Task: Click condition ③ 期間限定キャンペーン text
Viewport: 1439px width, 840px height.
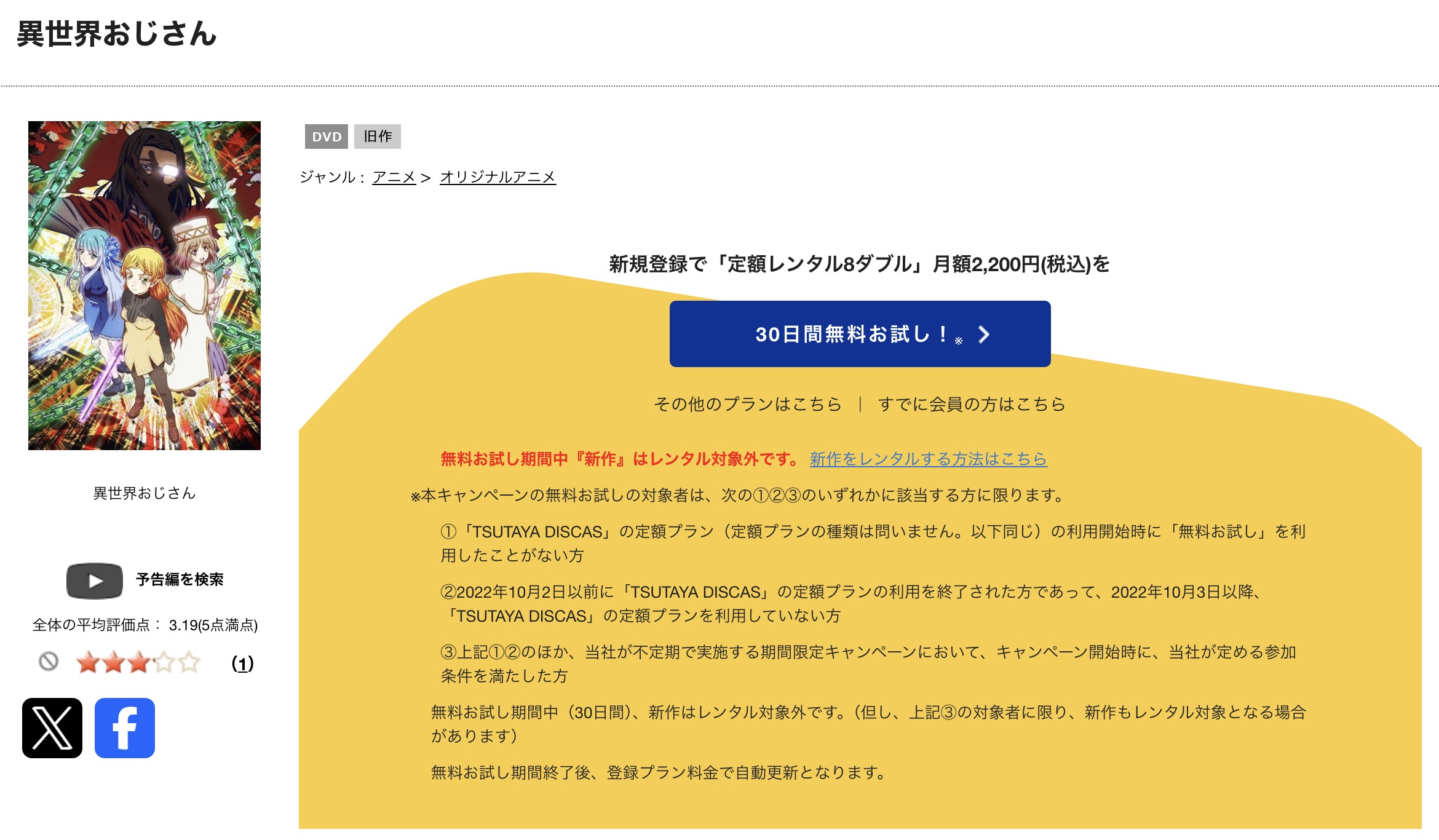Action: click(x=868, y=664)
